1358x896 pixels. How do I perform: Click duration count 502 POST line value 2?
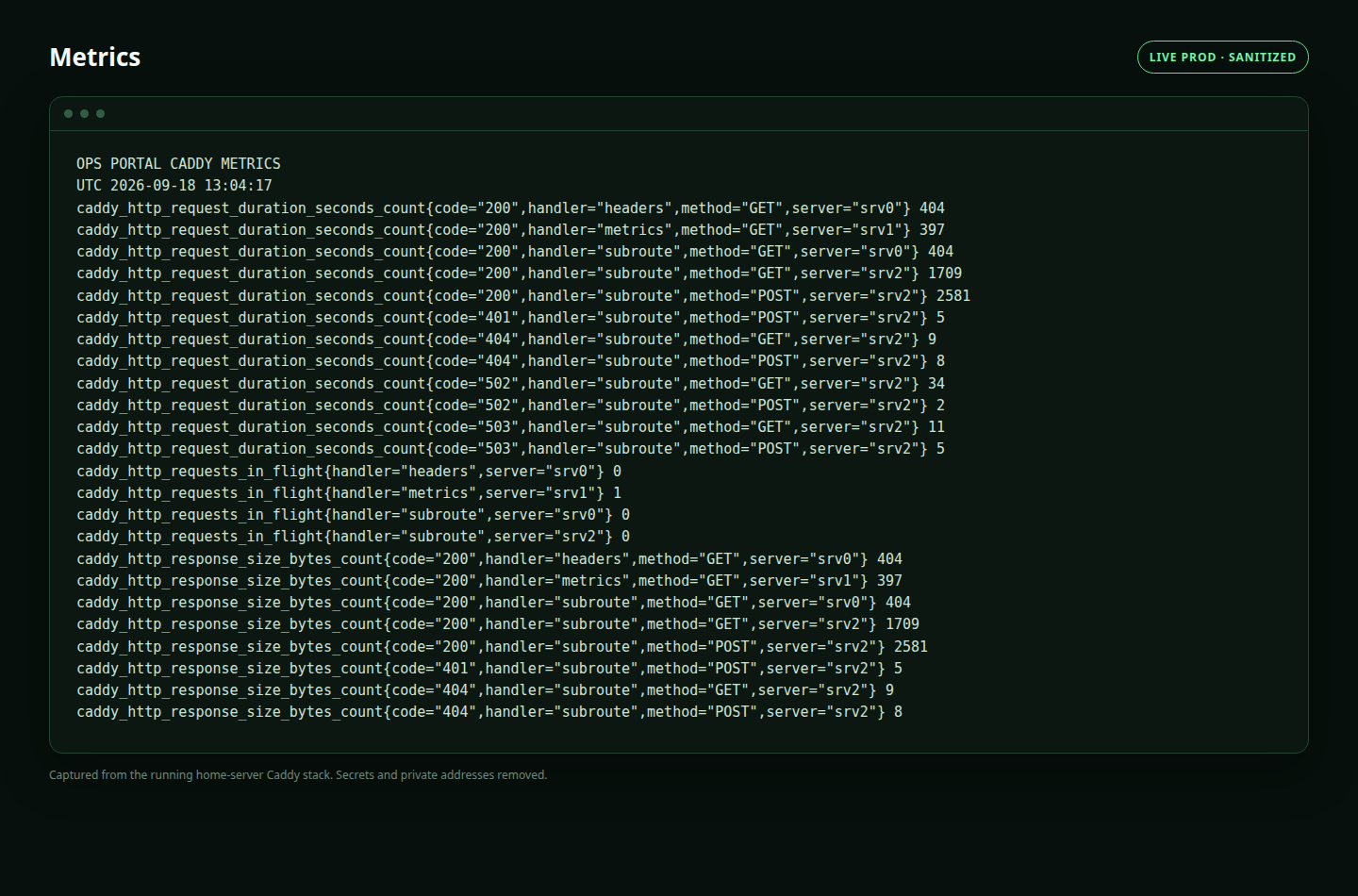pyautogui.click(x=510, y=406)
